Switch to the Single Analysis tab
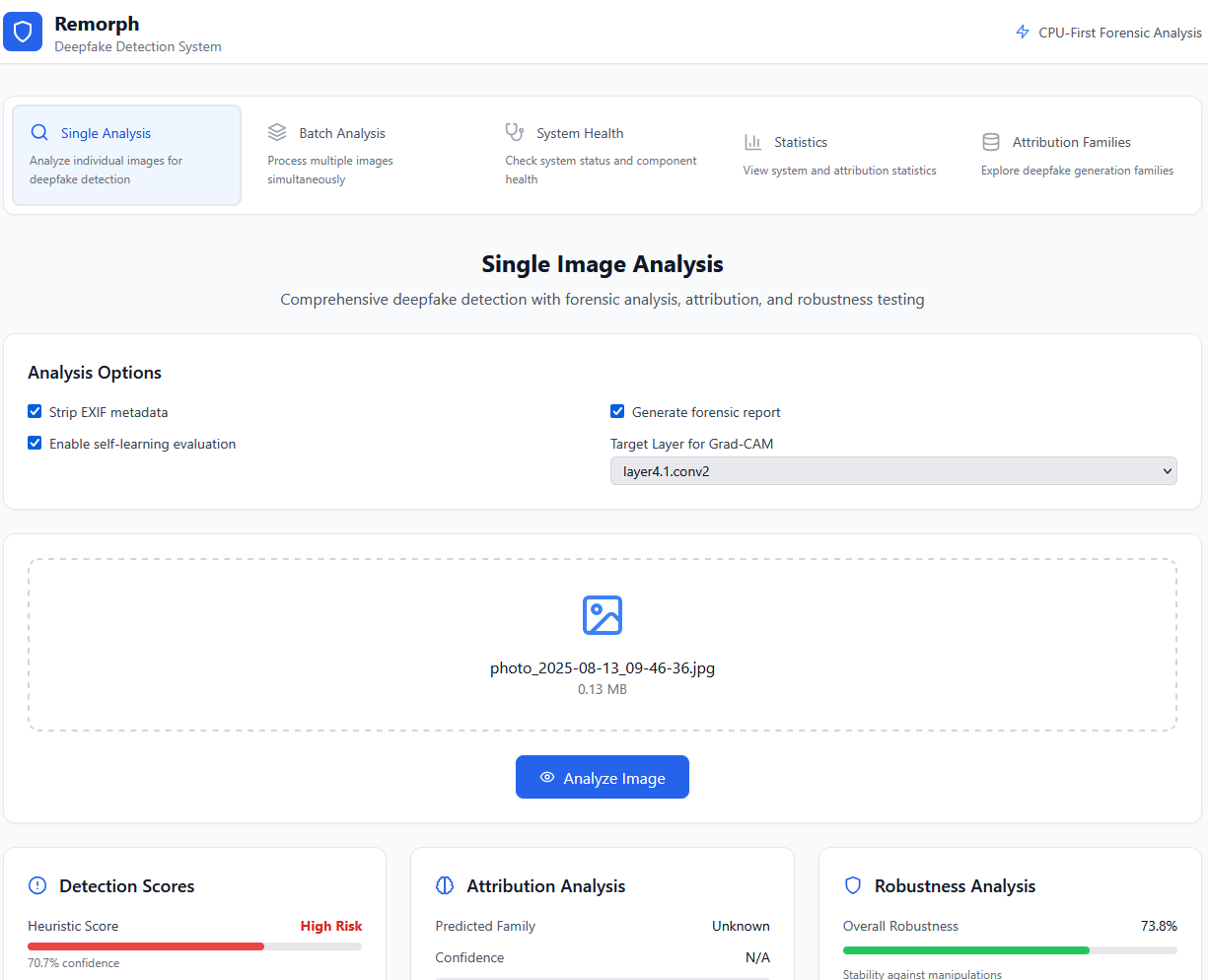The image size is (1208, 980). pyautogui.click(x=126, y=155)
